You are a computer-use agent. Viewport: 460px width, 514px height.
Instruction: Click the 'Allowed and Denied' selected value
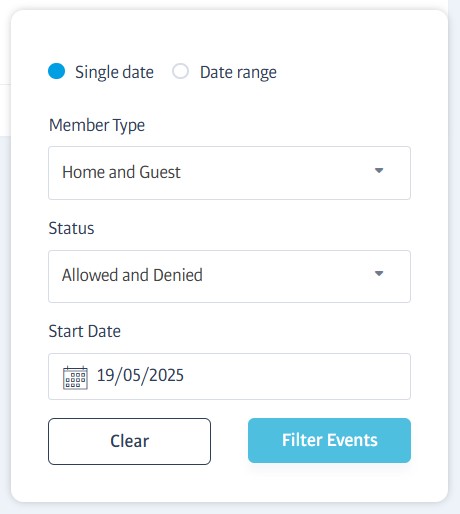(132, 275)
